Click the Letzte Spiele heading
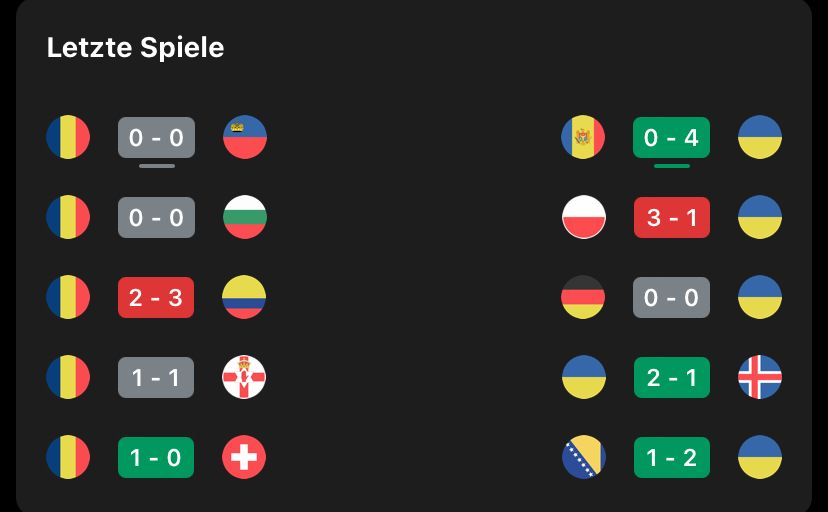 135,48
